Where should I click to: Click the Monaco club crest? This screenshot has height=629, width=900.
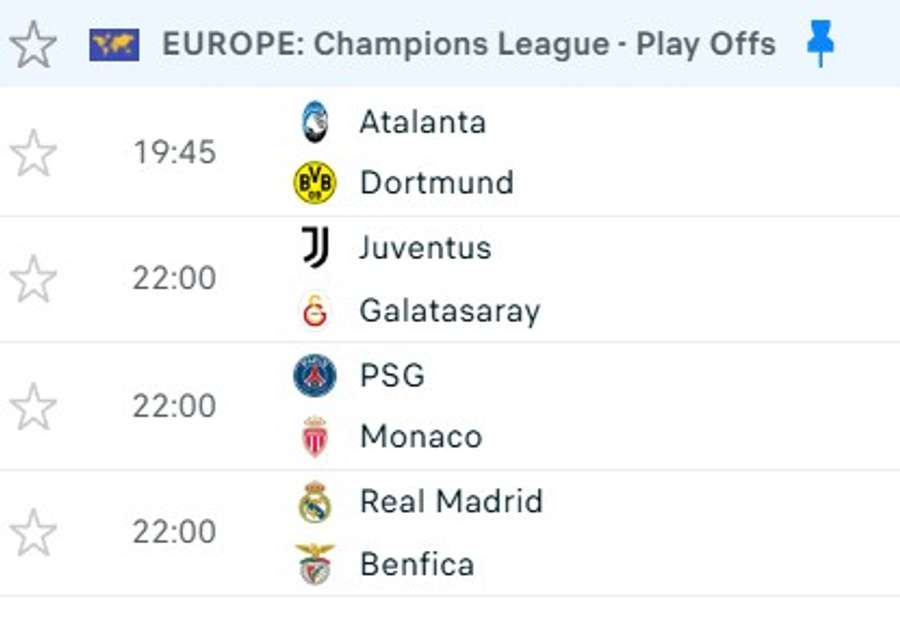[x=315, y=437]
